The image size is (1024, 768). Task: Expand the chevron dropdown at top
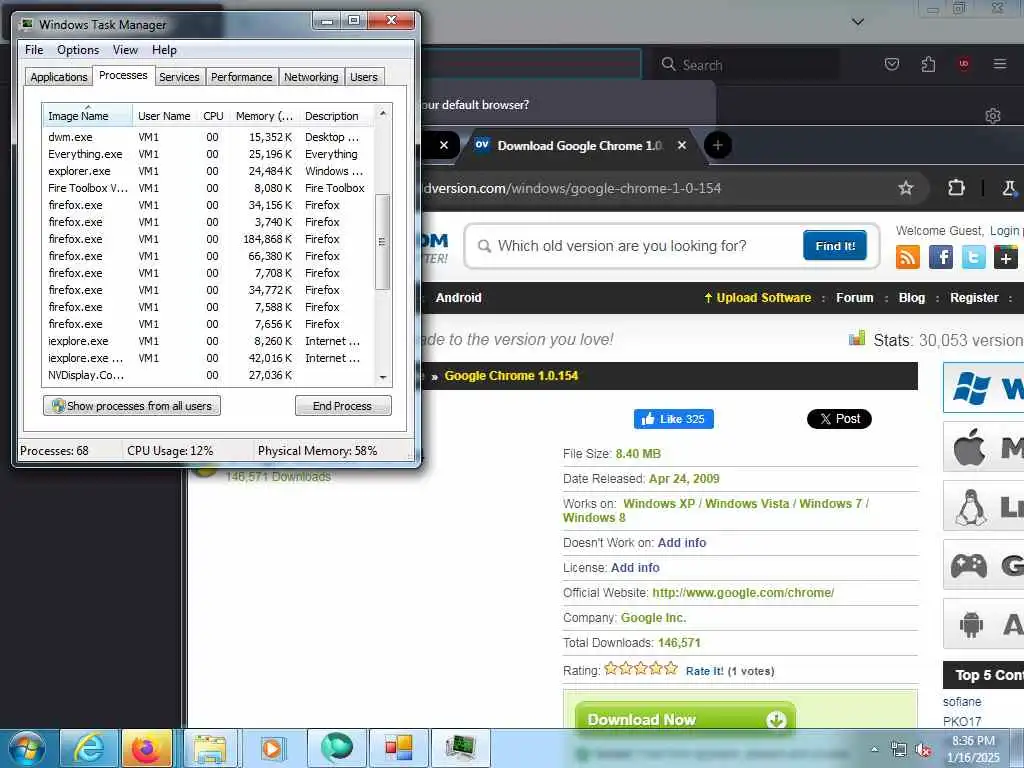(x=858, y=22)
